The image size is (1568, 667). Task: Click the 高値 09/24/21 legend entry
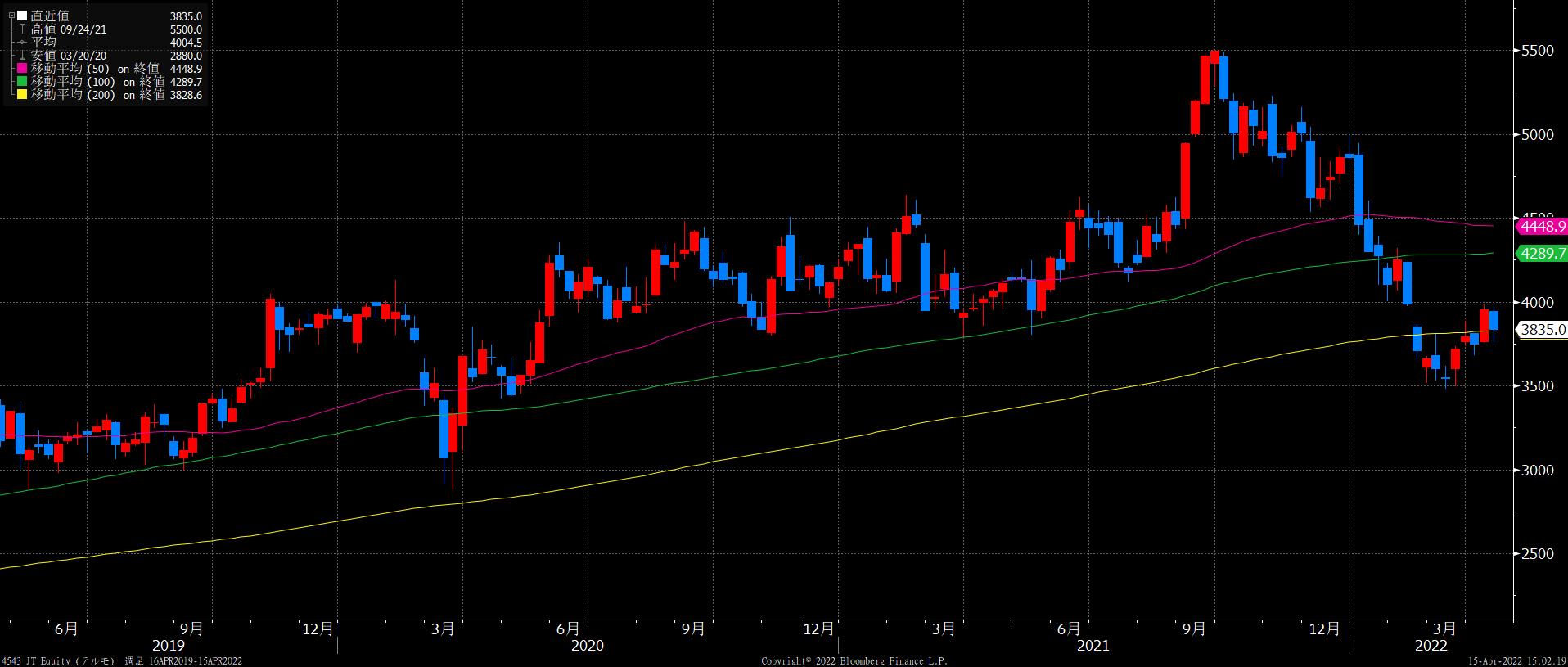click(69, 29)
